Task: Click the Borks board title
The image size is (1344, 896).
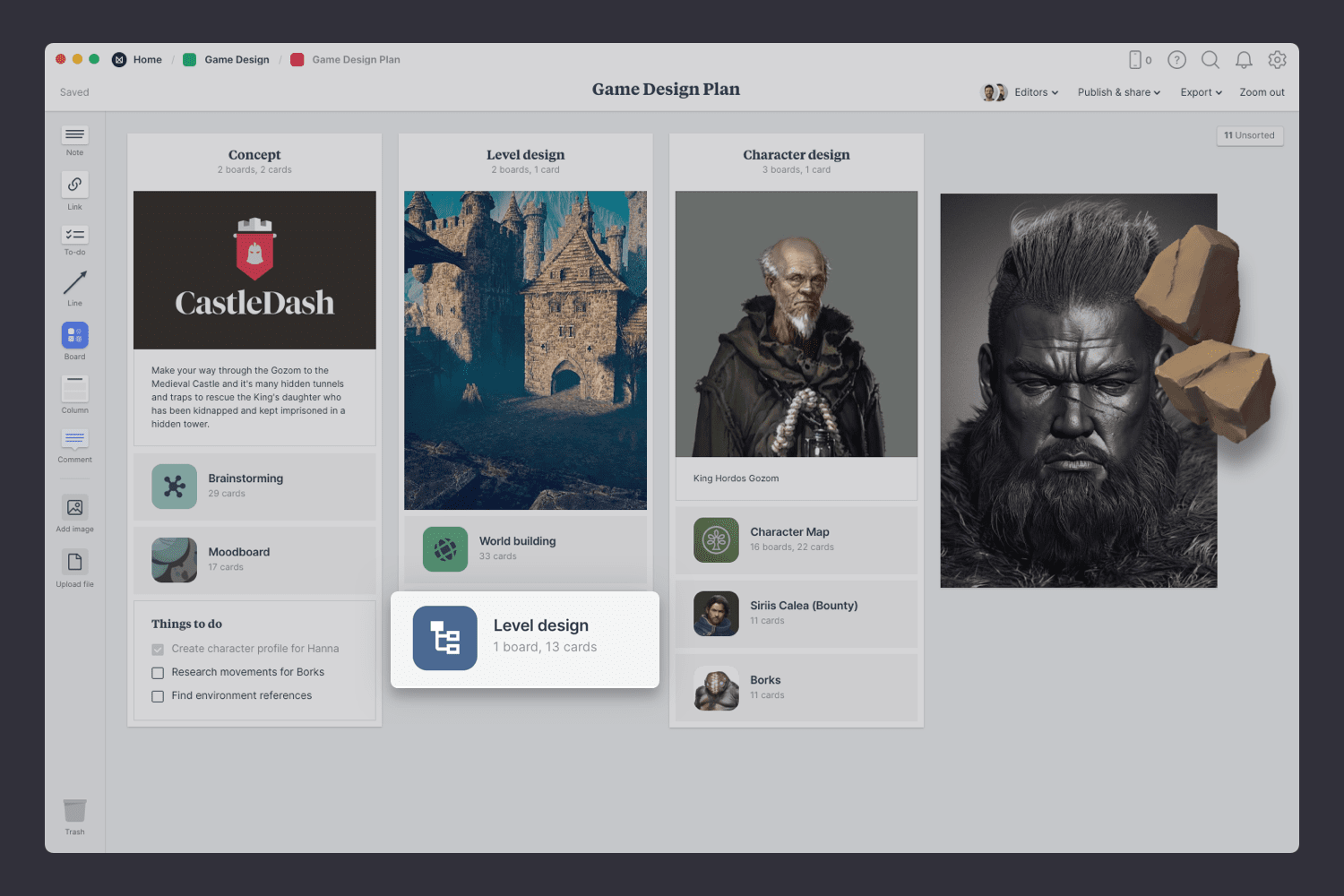Action: [765, 680]
